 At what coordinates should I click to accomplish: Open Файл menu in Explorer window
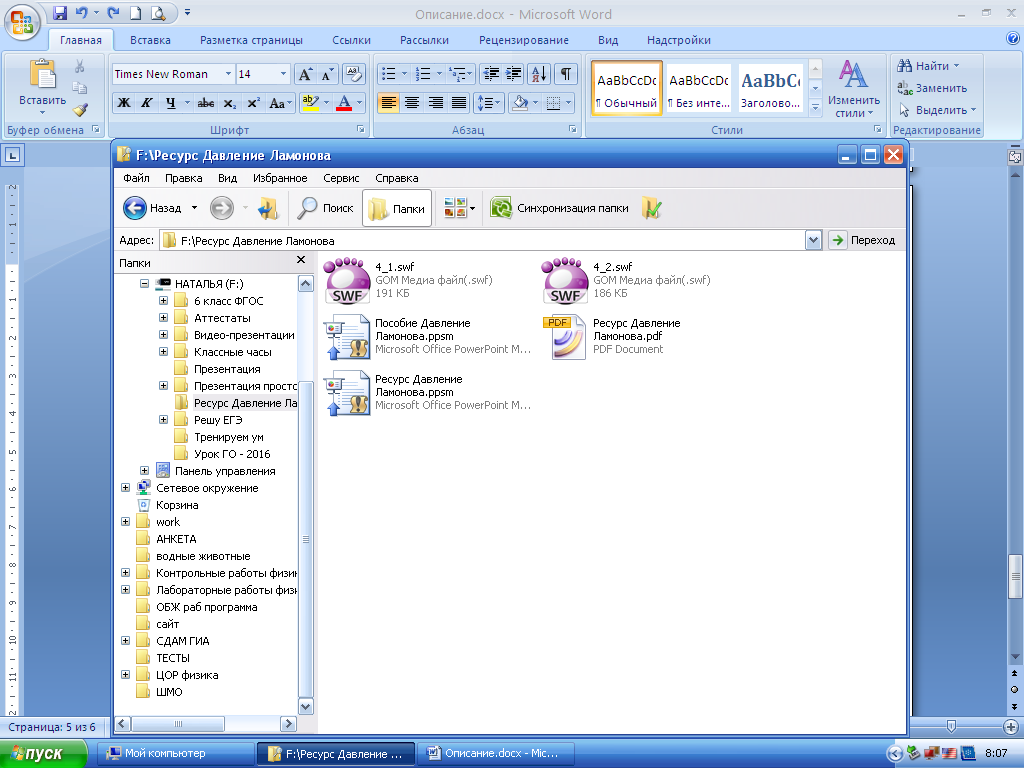pos(136,178)
